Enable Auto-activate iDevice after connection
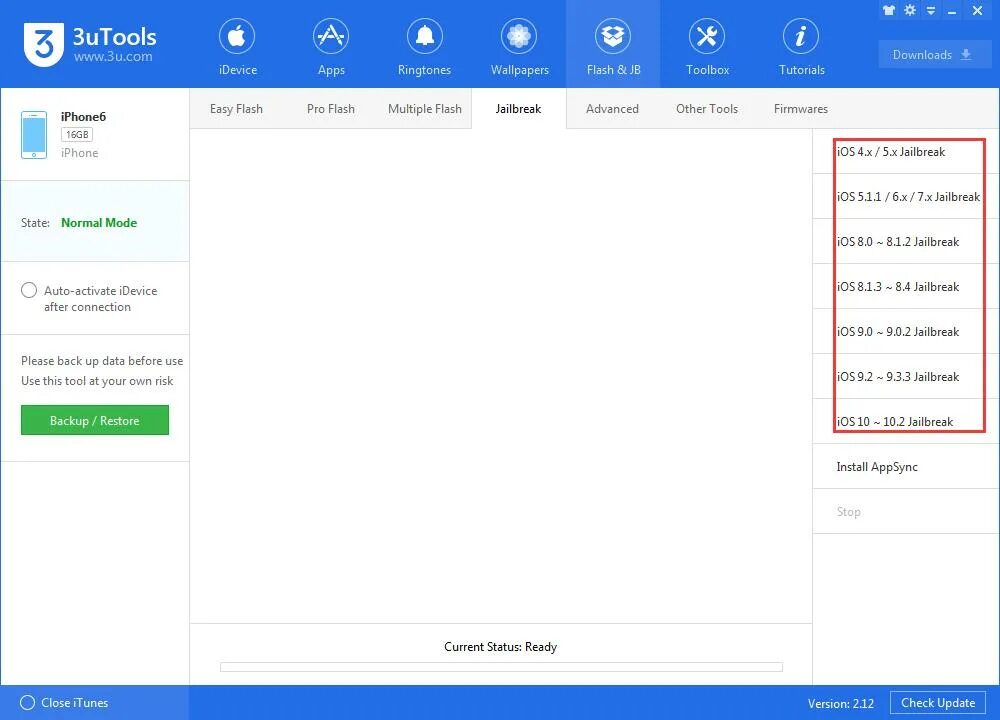1000x720 pixels. (29, 290)
